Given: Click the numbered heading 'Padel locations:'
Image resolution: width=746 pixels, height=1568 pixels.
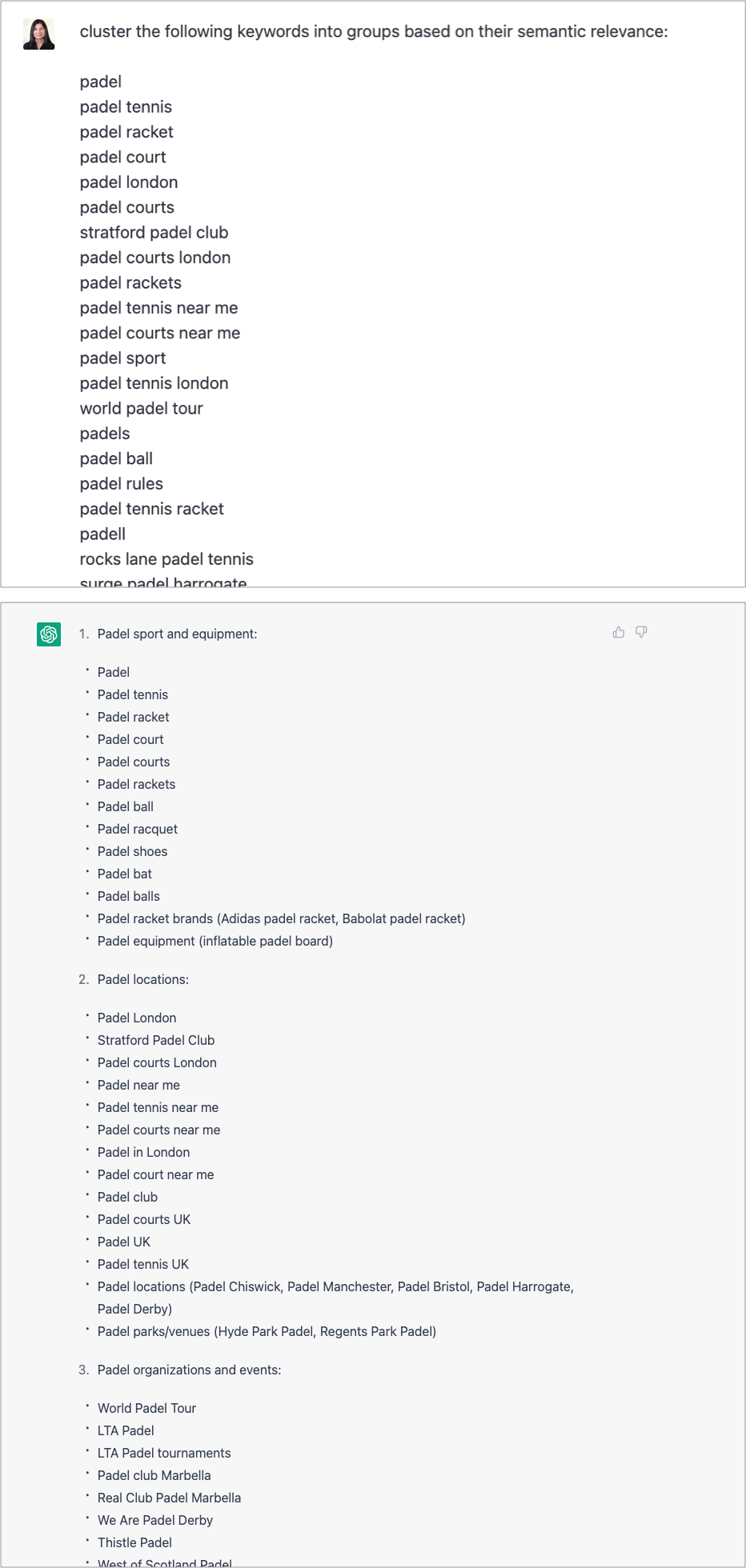Looking at the screenshot, I should (143, 978).
